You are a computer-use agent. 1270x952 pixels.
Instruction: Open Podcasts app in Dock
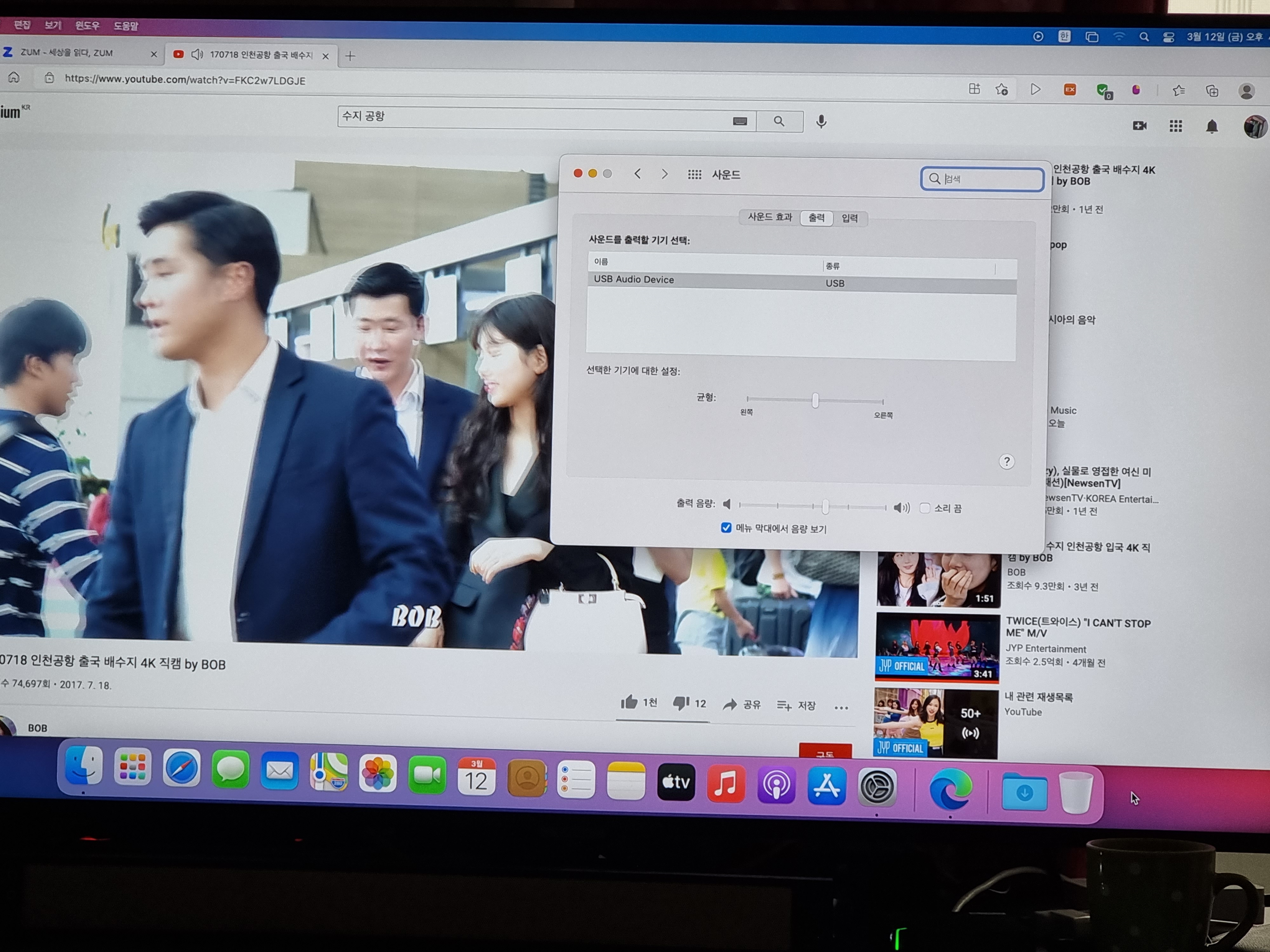click(776, 785)
